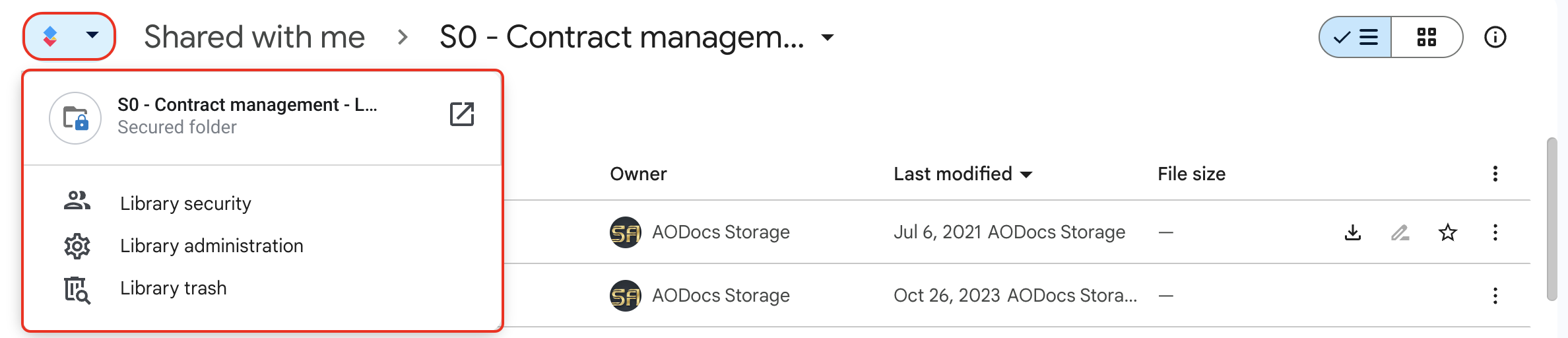Download the Jul 6, 2021 item
Viewport: 1568px width, 338px height.
[x=1353, y=232]
